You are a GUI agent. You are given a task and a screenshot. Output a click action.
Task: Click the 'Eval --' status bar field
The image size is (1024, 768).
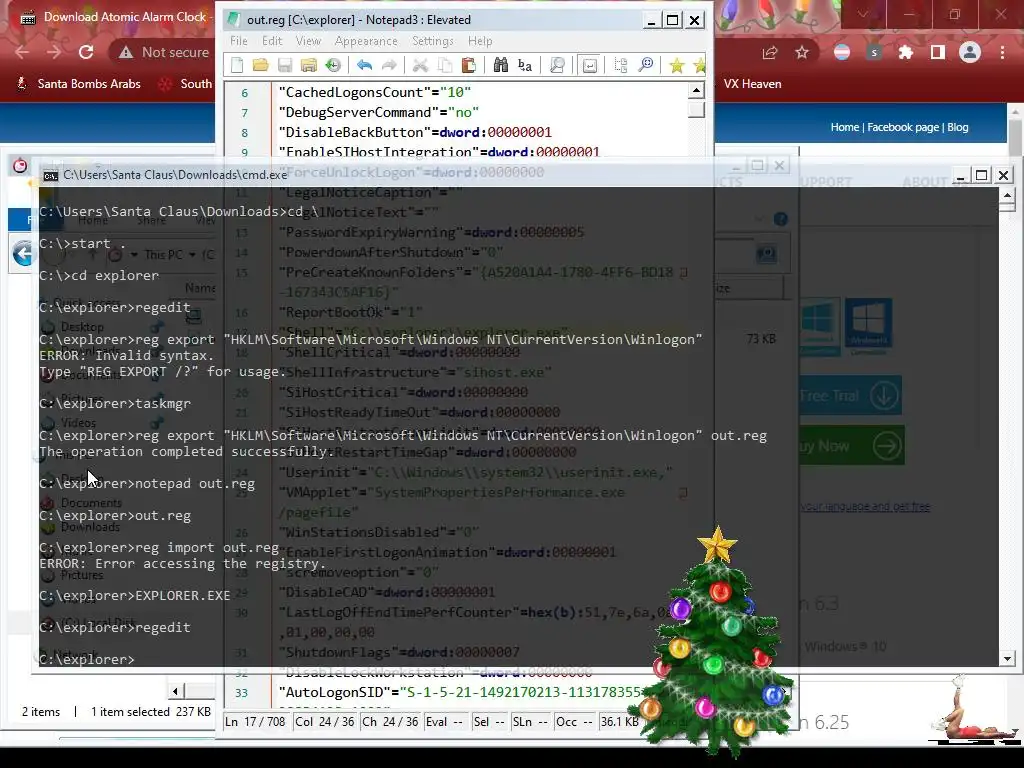(445, 722)
